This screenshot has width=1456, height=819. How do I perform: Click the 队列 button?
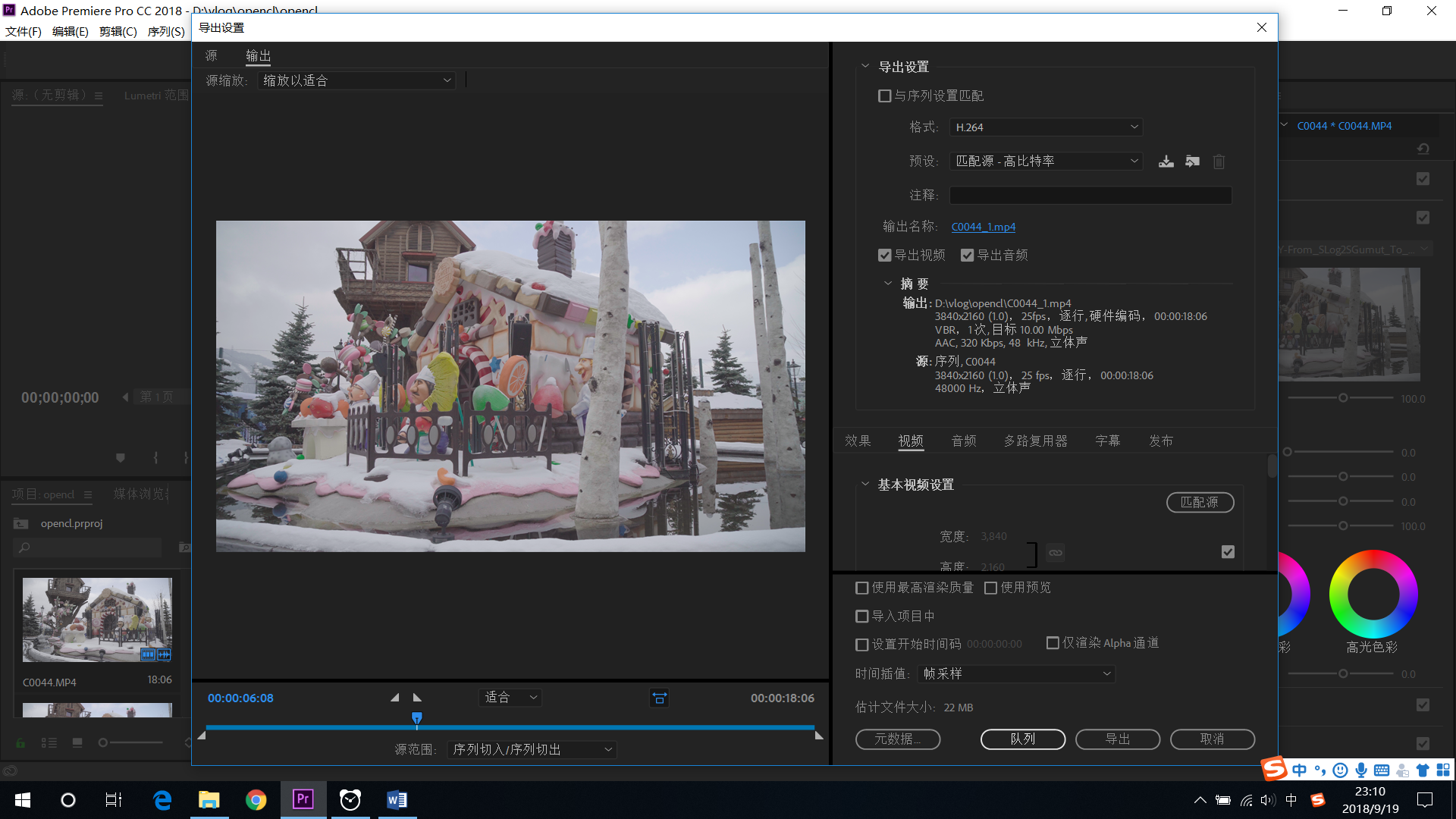pyautogui.click(x=1023, y=739)
